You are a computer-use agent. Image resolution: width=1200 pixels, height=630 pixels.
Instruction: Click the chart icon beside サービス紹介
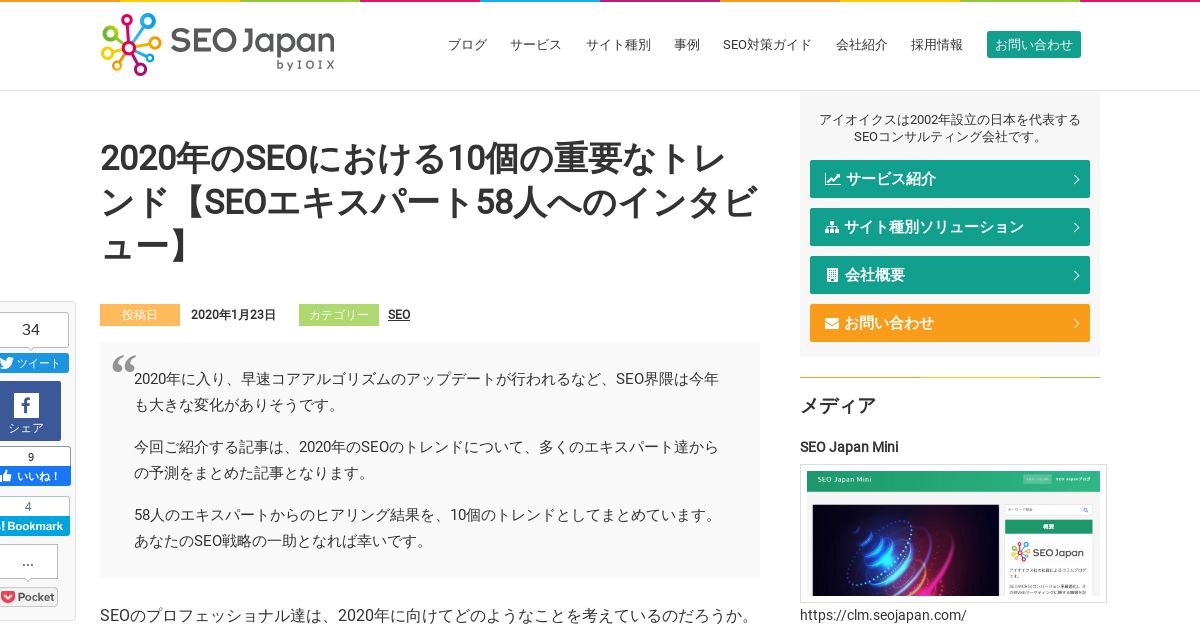click(x=832, y=179)
